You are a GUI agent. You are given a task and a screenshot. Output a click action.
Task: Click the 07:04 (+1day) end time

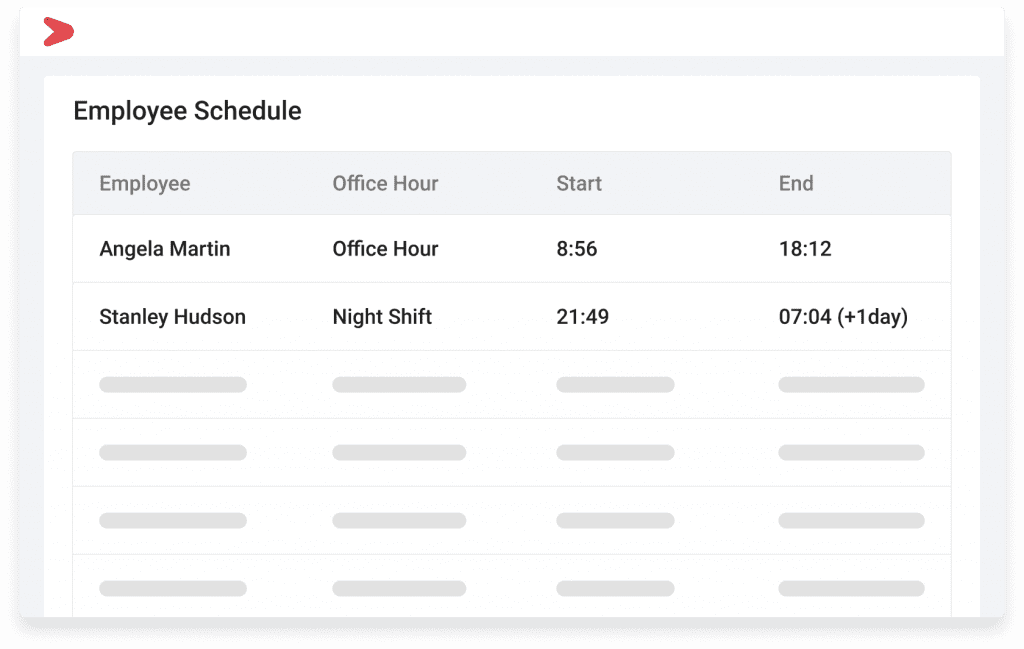tap(843, 316)
